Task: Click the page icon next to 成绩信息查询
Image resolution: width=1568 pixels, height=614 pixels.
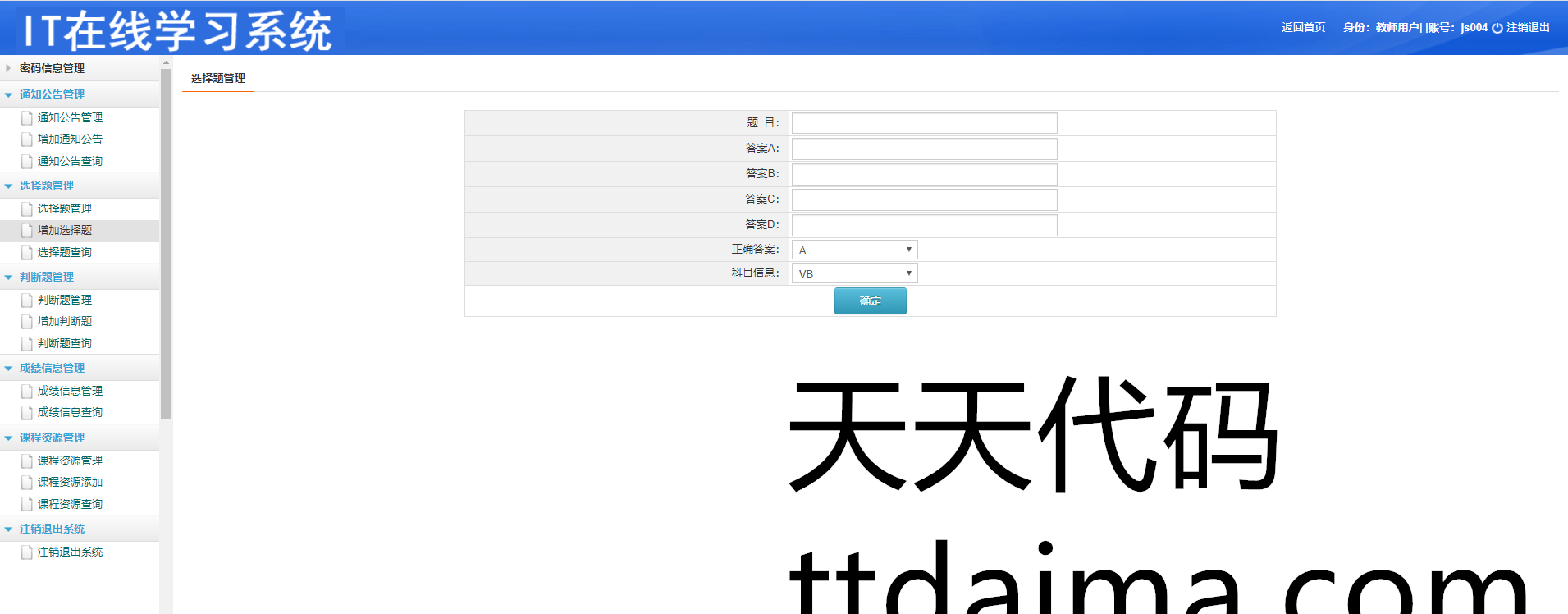Action: pyautogui.click(x=27, y=413)
